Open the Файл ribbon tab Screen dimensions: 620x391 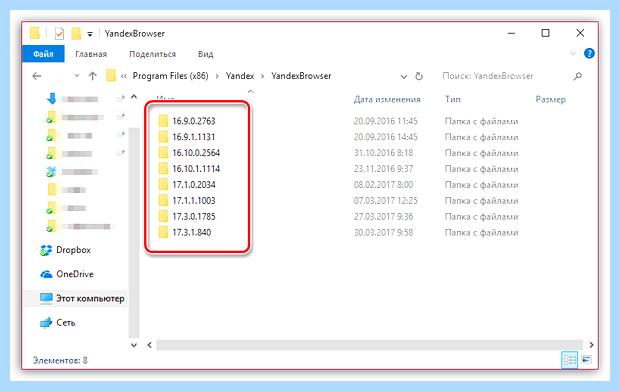tap(43, 54)
